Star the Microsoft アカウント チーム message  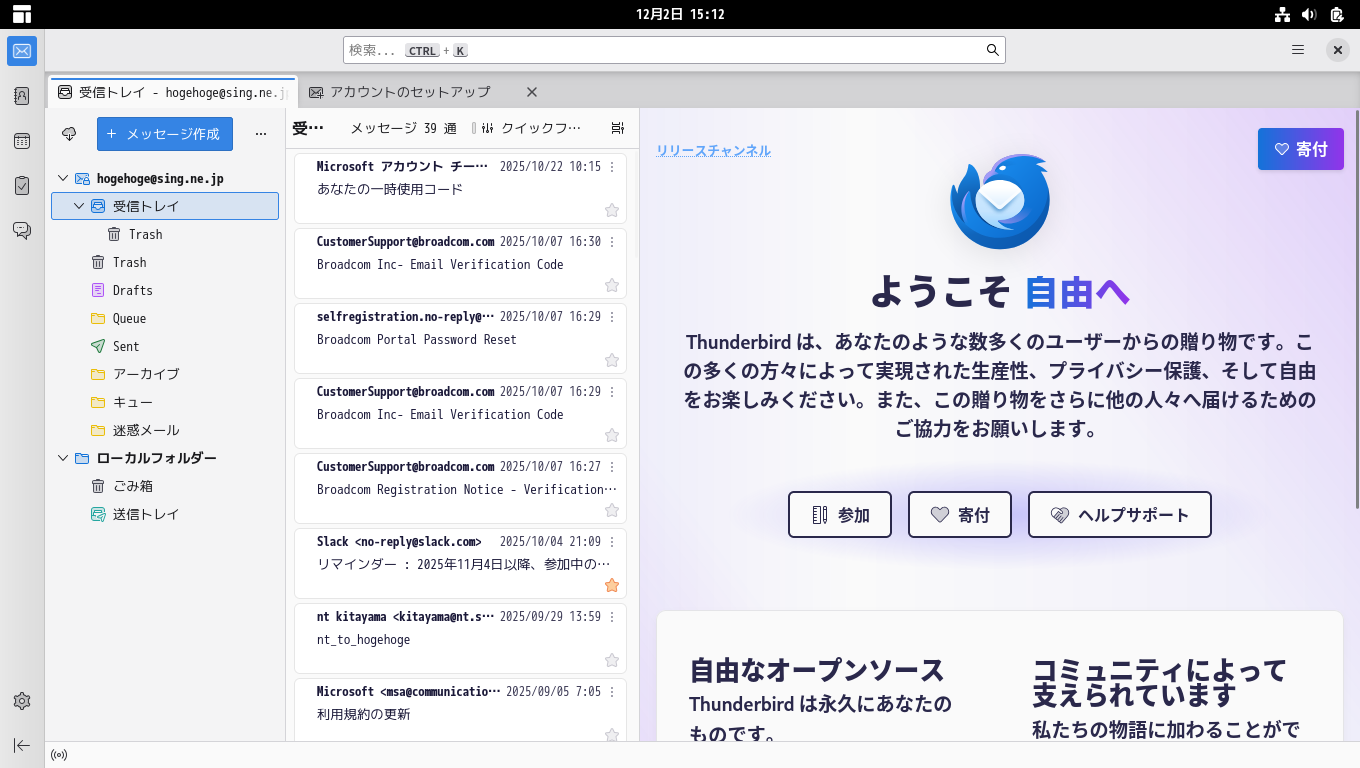click(611, 210)
